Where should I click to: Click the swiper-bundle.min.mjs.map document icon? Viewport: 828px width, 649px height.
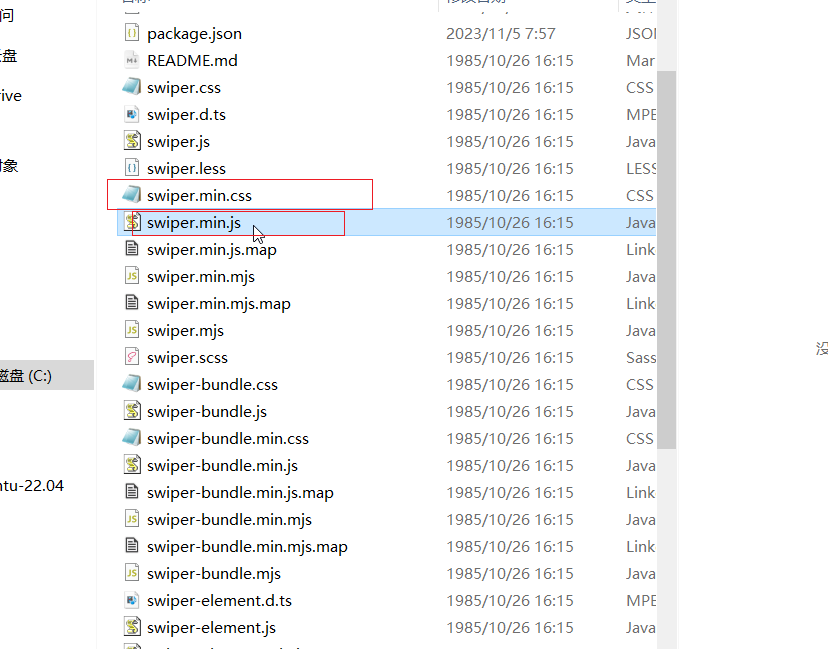(x=132, y=546)
